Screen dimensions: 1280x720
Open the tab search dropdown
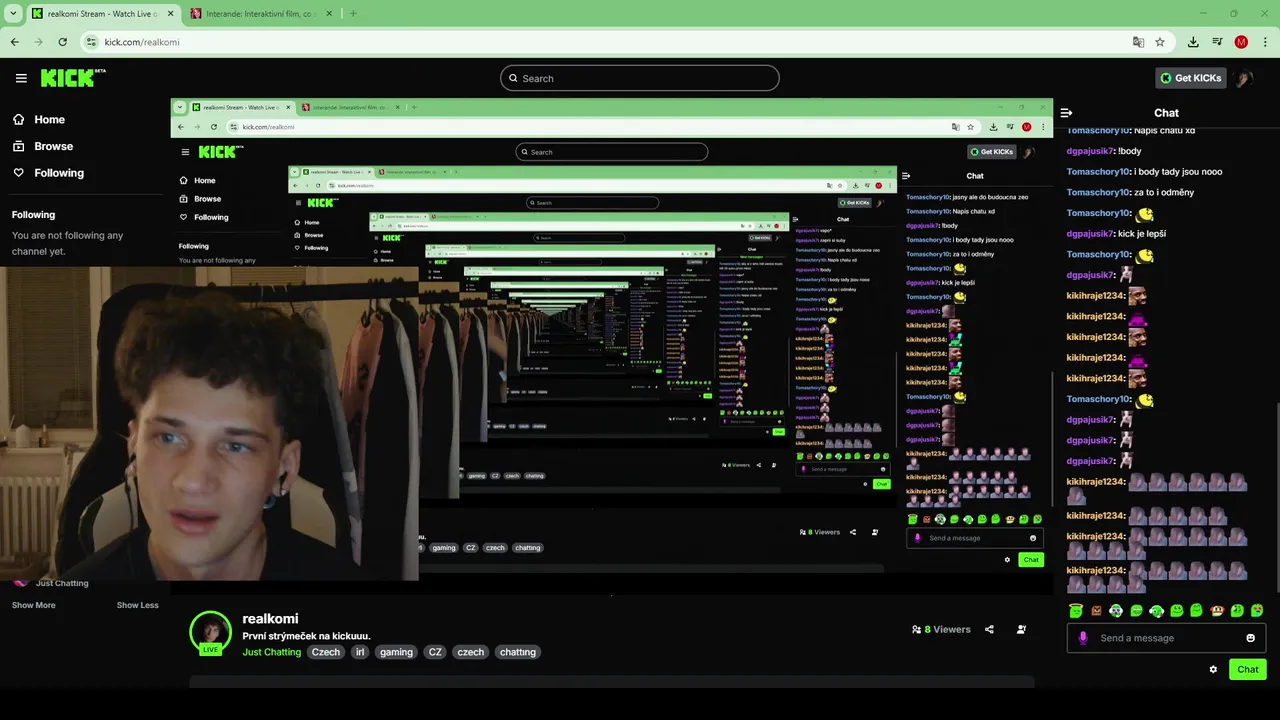pyautogui.click(x=13, y=13)
